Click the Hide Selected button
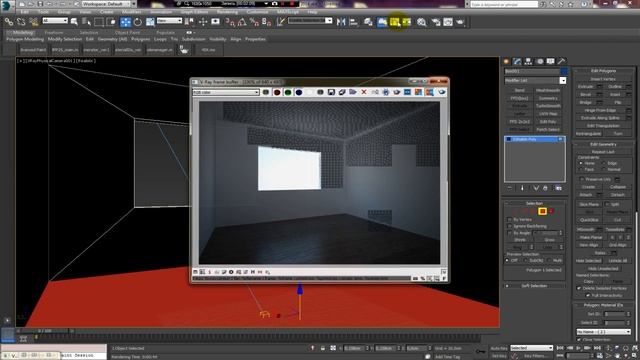 [x=589, y=261]
